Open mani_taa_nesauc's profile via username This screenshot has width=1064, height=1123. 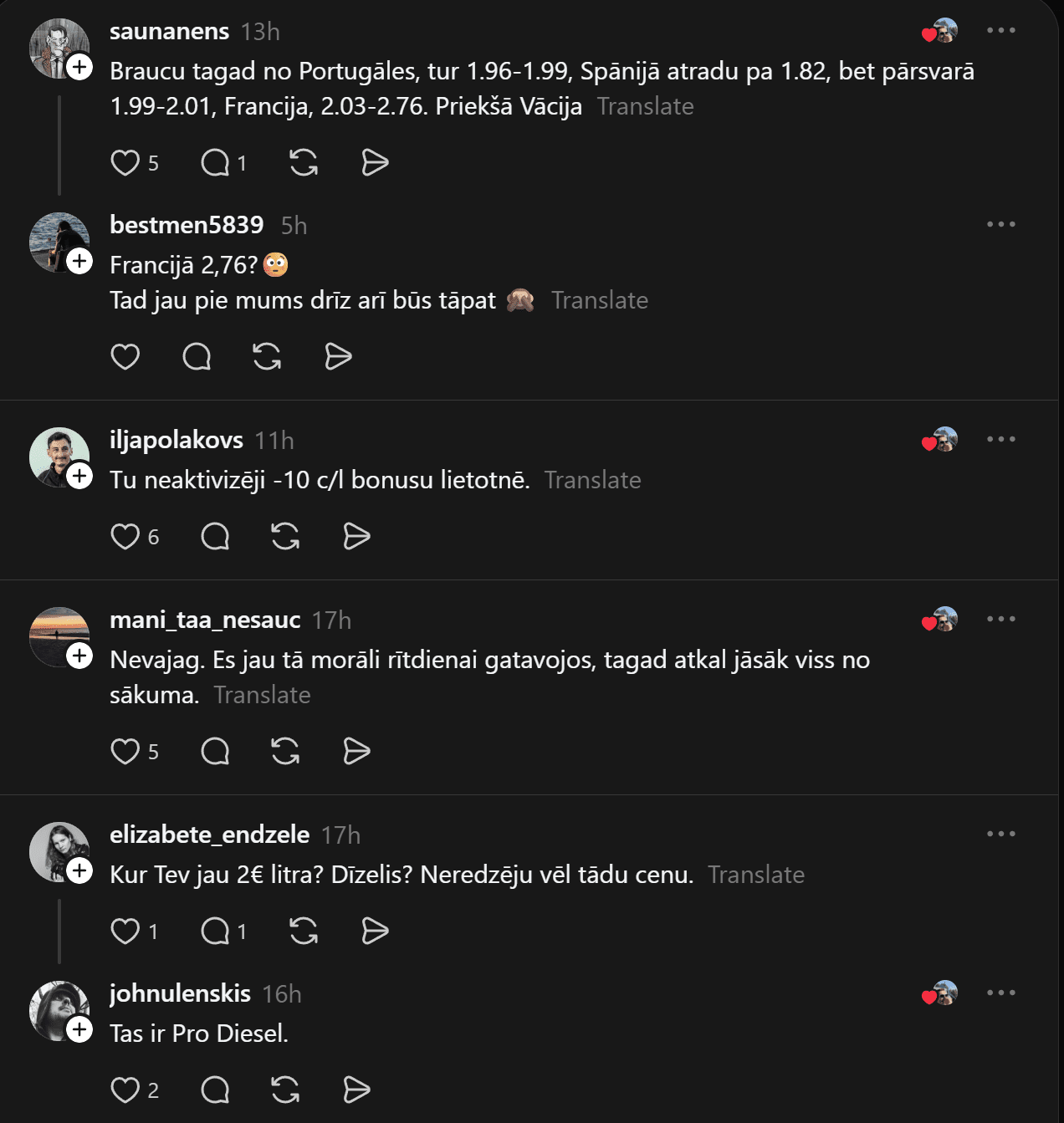pos(205,620)
